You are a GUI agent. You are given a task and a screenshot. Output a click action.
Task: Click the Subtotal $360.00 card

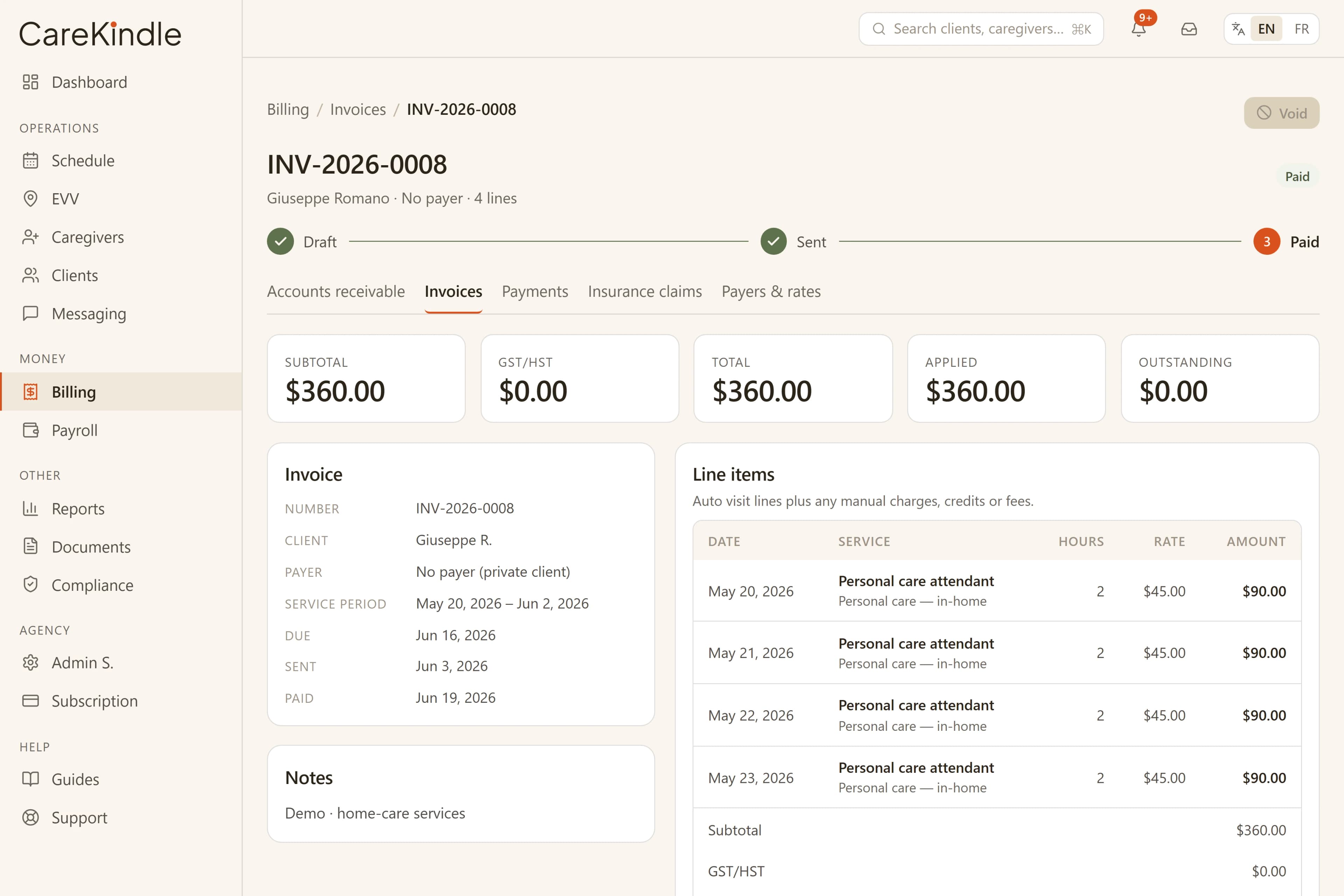[366, 378]
